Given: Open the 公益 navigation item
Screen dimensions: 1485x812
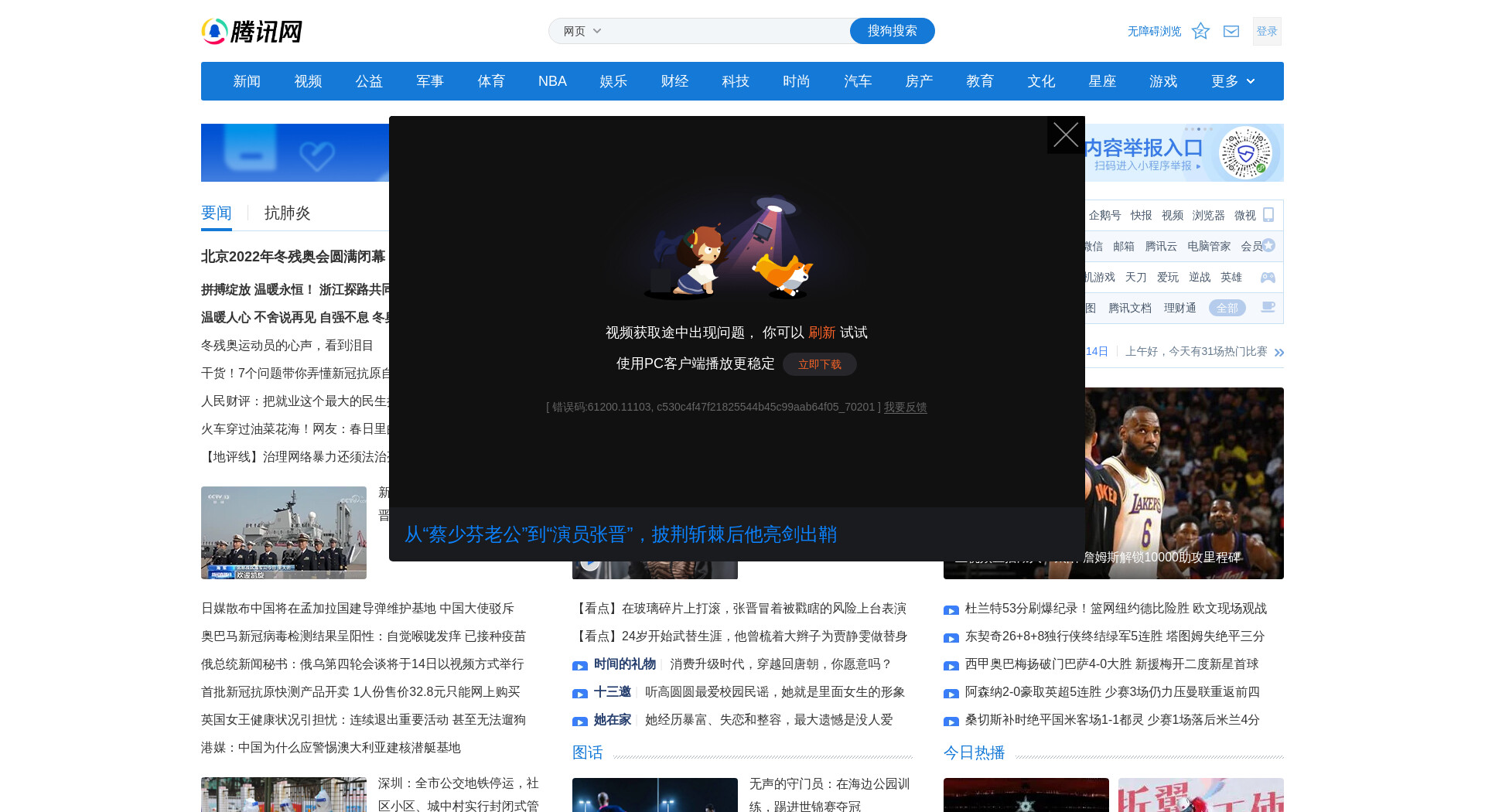Looking at the screenshot, I should click(x=369, y=81).
